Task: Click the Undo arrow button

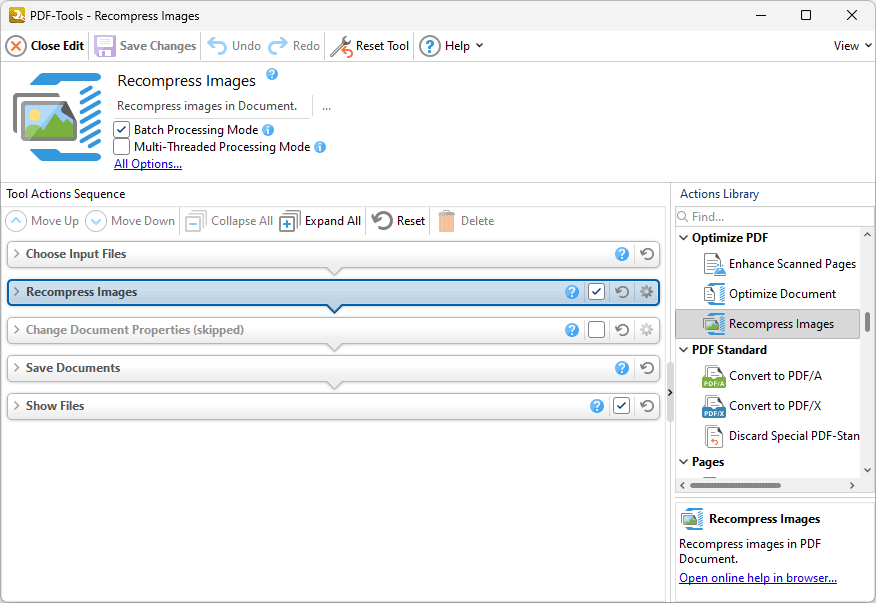Action: pyautogui.click(x=234, y=46)
